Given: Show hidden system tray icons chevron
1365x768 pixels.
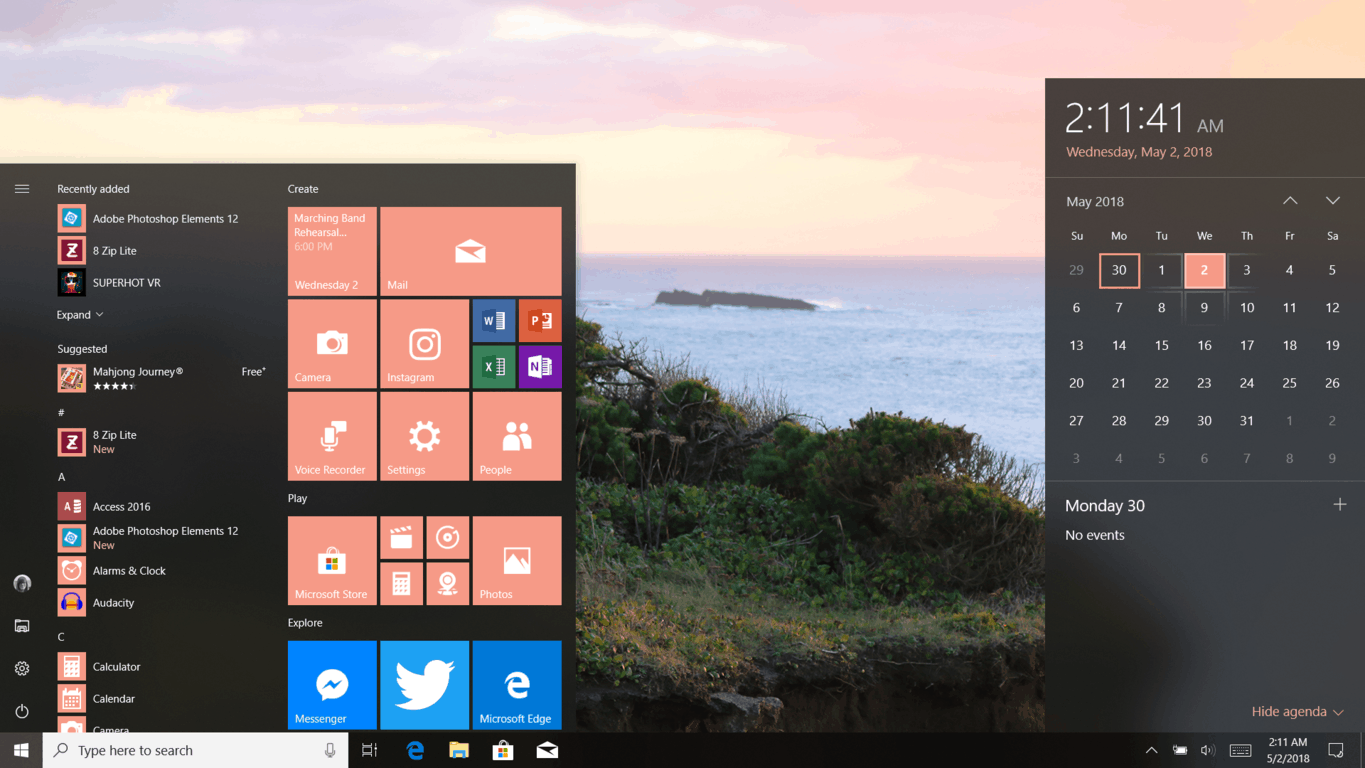Looking at the screenshot, I should click(1151, 750).
